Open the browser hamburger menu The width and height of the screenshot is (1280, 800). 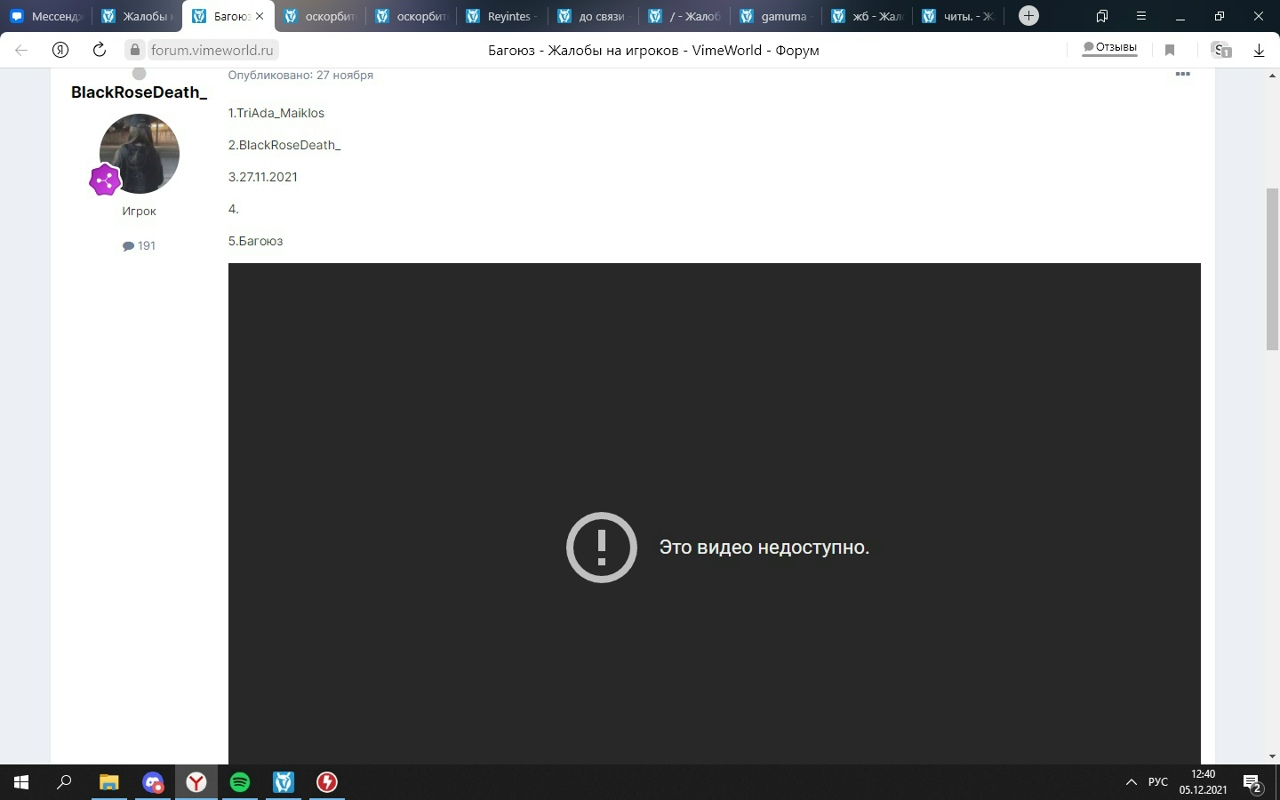(x=1141, y=16)
